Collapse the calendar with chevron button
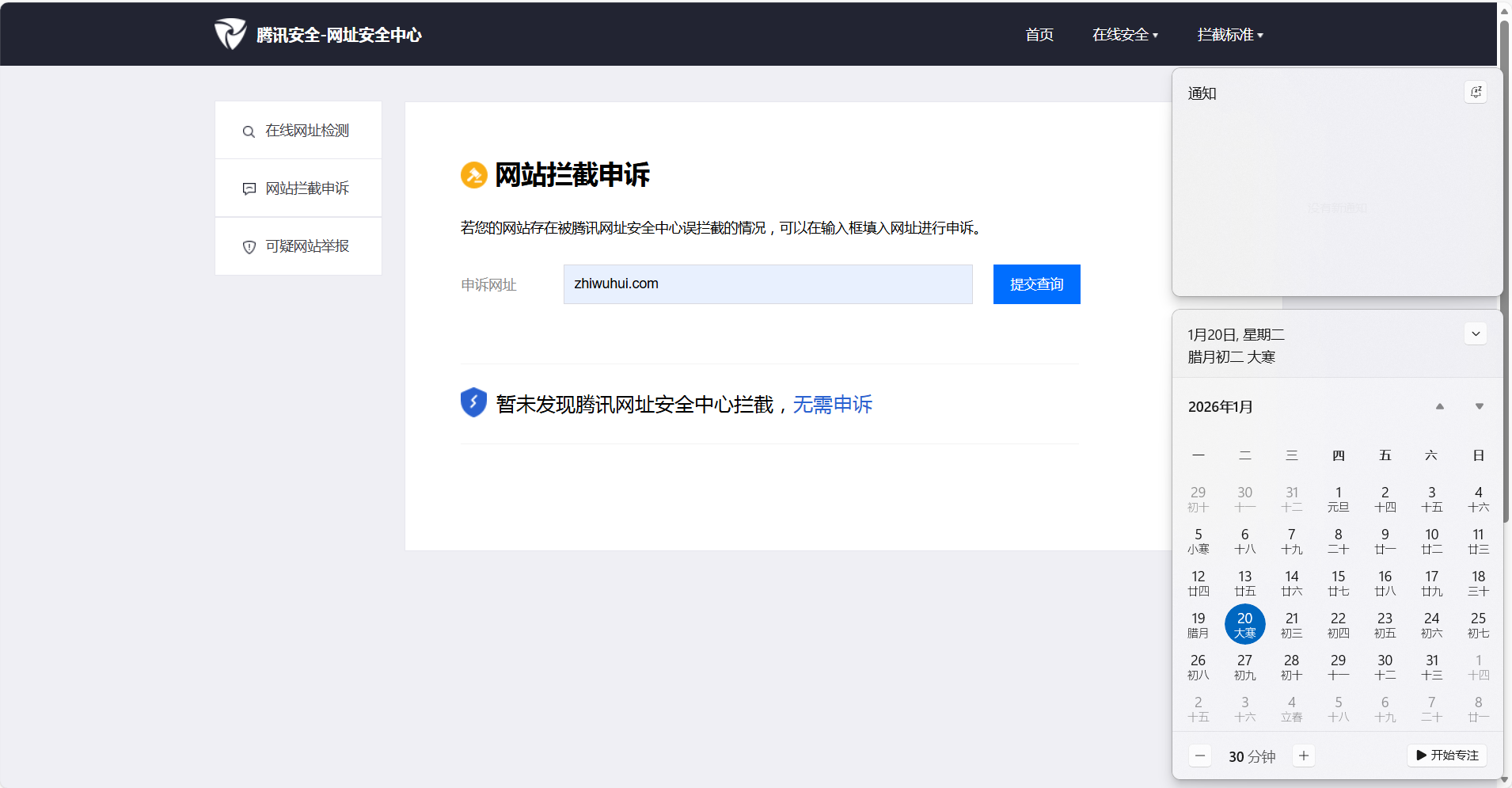 tap(1476, 333)
